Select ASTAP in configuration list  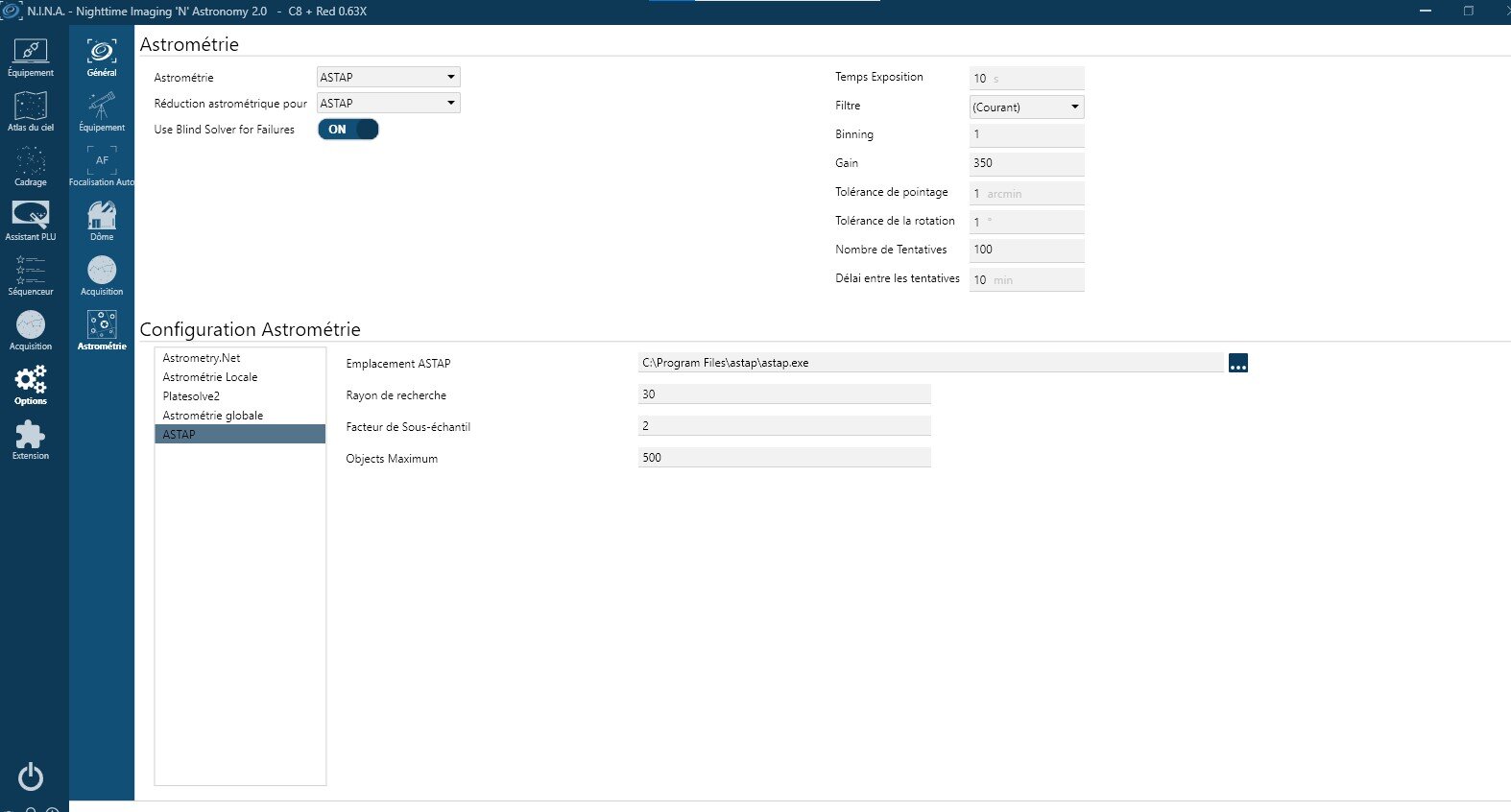[240, 435]
